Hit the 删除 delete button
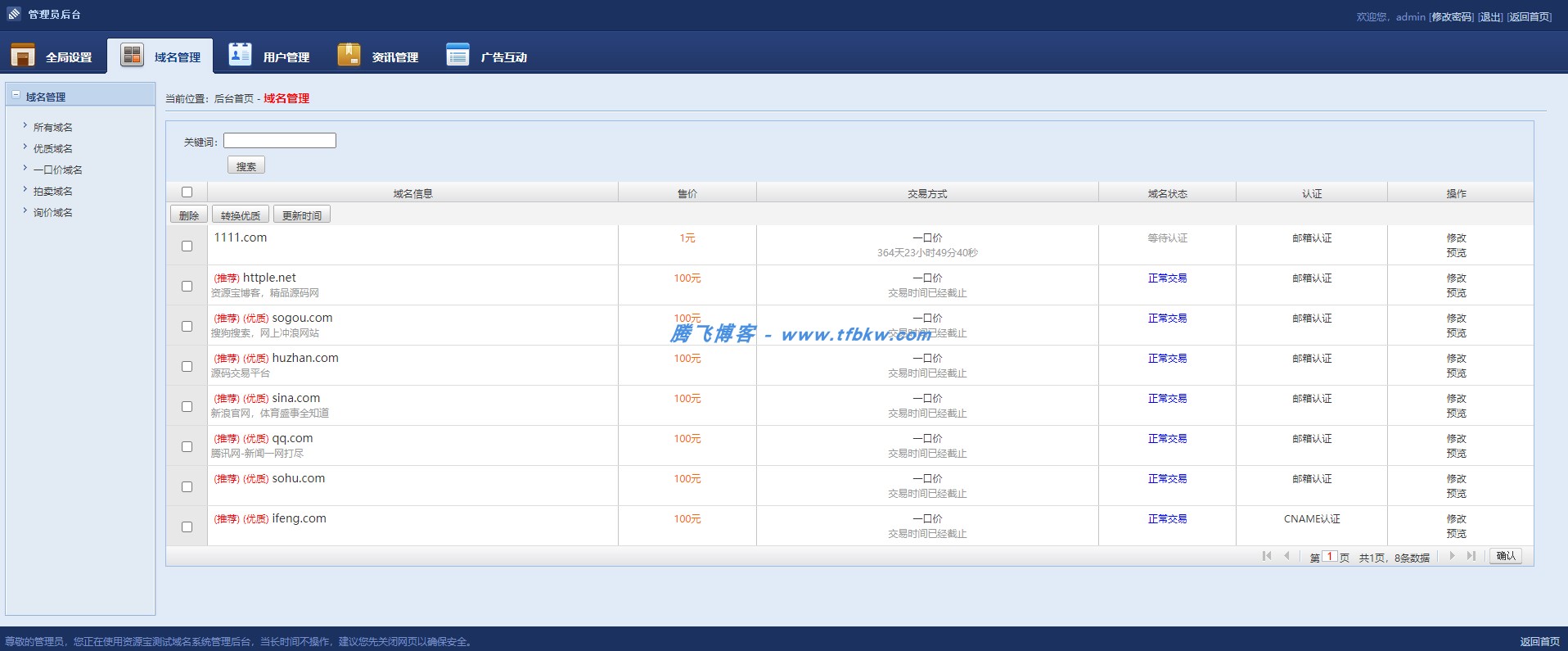The height and width of the screenshot is (651, 1568). (189, 215)
